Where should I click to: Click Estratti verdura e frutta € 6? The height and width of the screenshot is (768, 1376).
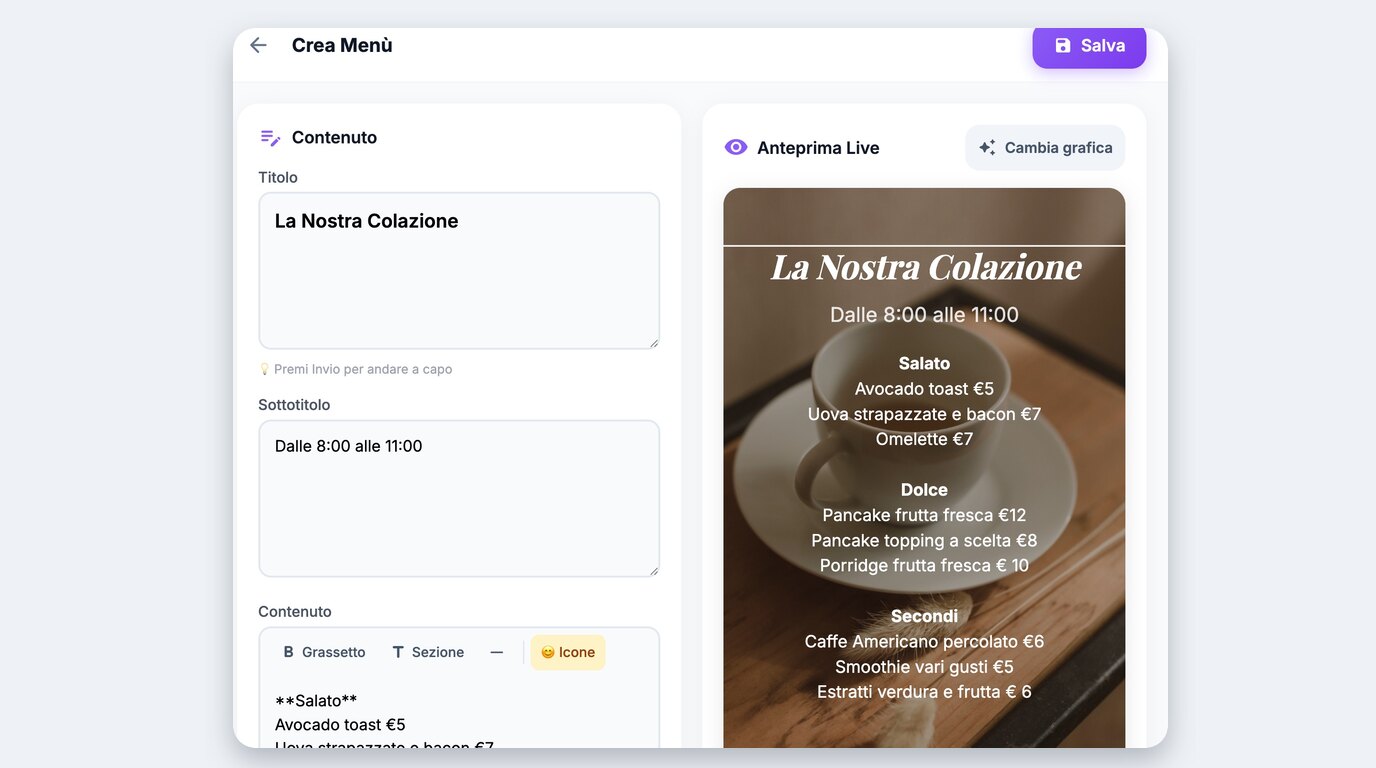point(924,691)
